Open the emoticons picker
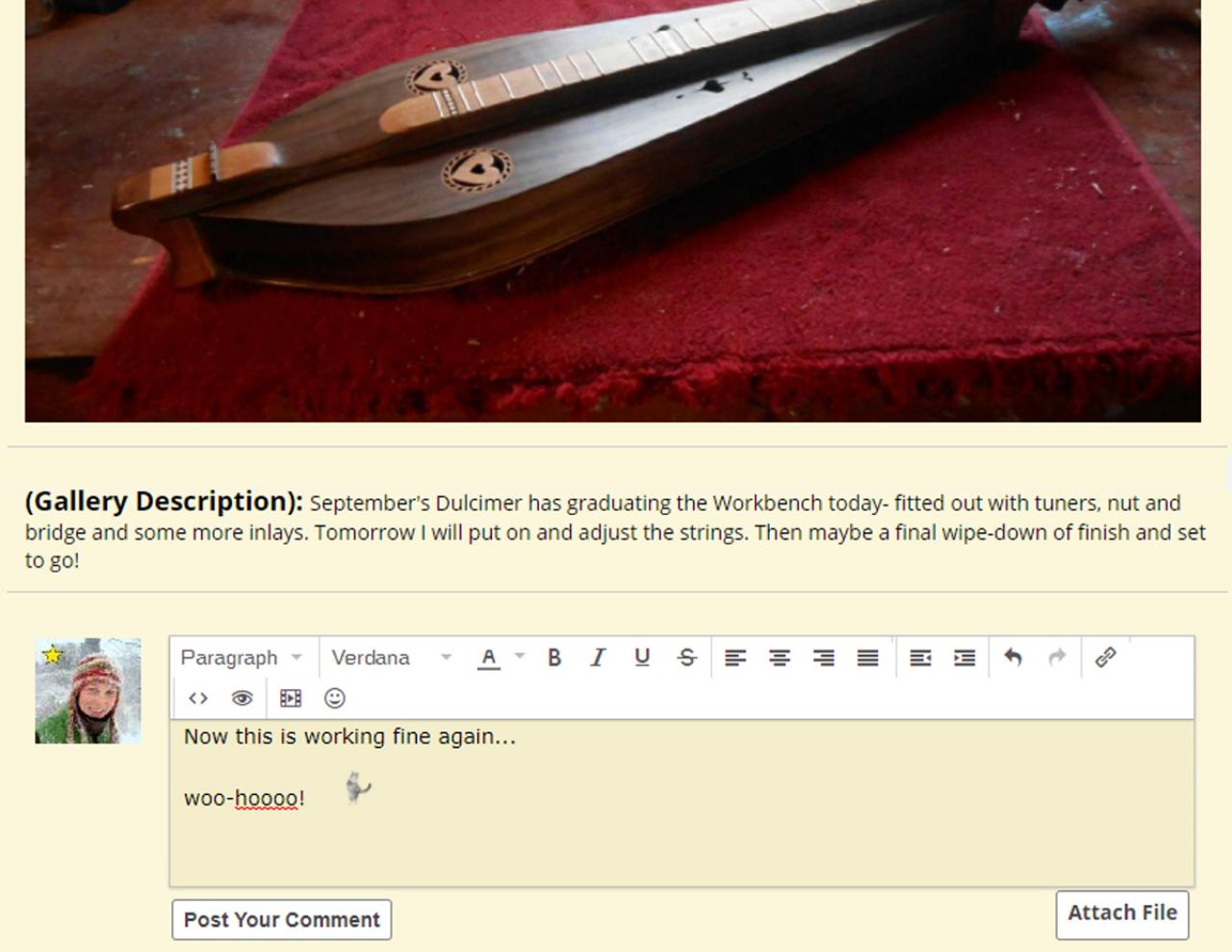 coord(335,698)
